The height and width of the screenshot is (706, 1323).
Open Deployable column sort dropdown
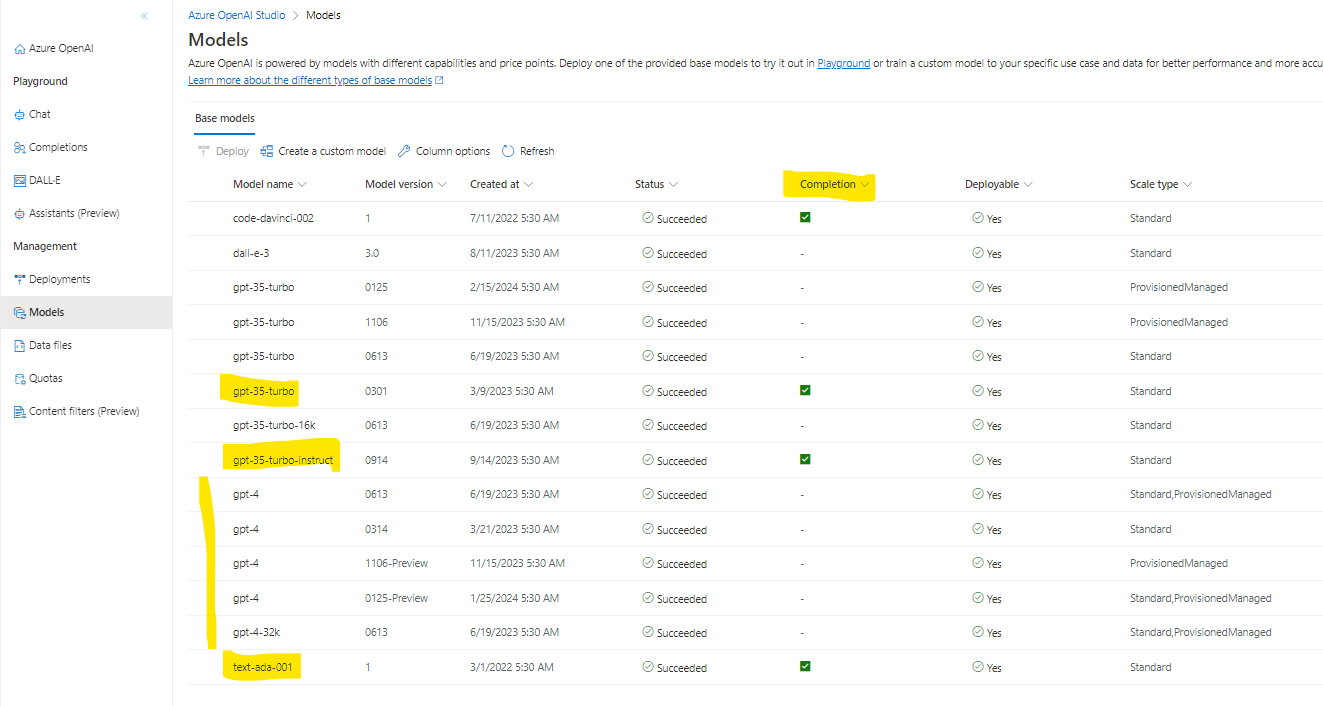[x=1028, y=185]
